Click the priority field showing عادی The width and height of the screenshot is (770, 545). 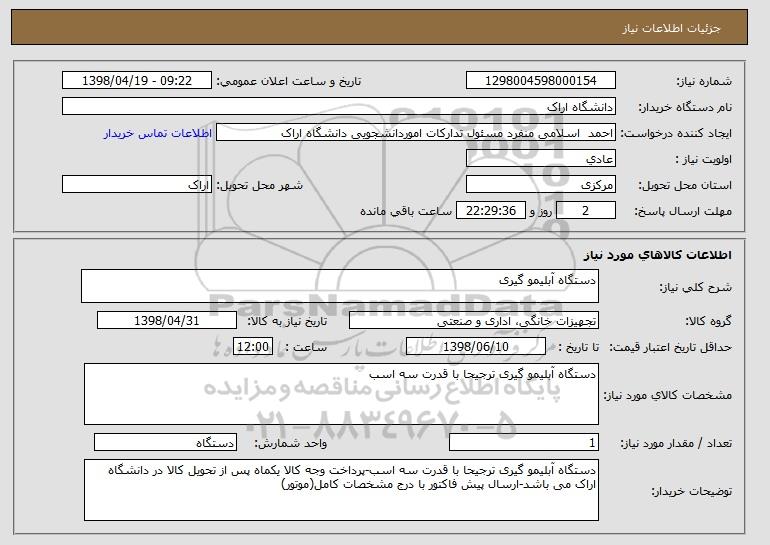coord(541,159)
